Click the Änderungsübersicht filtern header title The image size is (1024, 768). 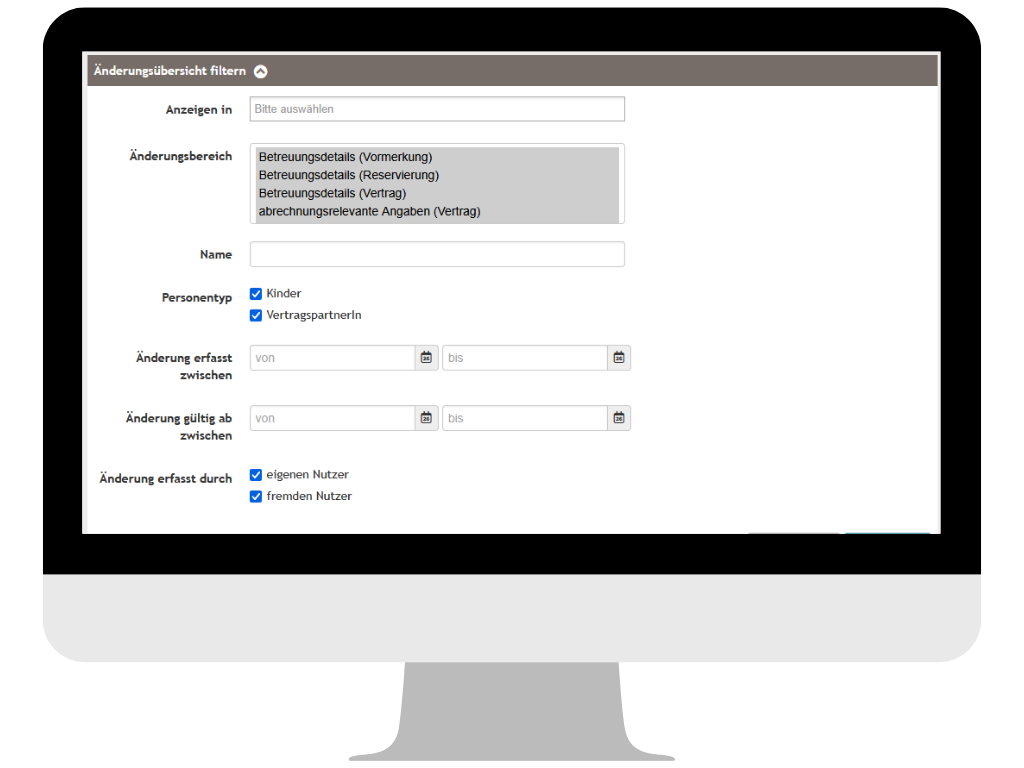tap(170, 71)
